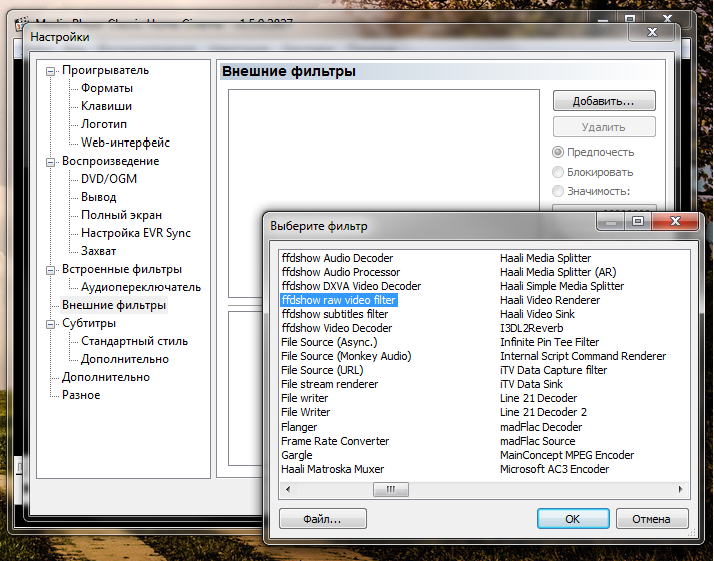This screenshot has width=714, height=561.
Task: Enable the Значимость radio option
Action: pos(558,191)
